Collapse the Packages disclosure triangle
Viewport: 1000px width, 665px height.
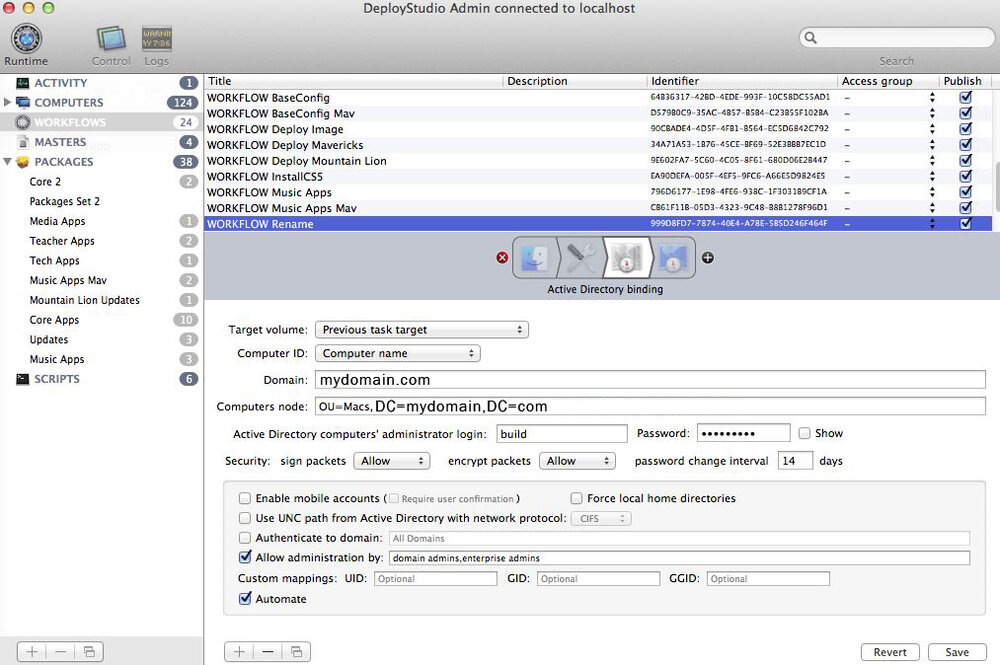pos(7,161)
